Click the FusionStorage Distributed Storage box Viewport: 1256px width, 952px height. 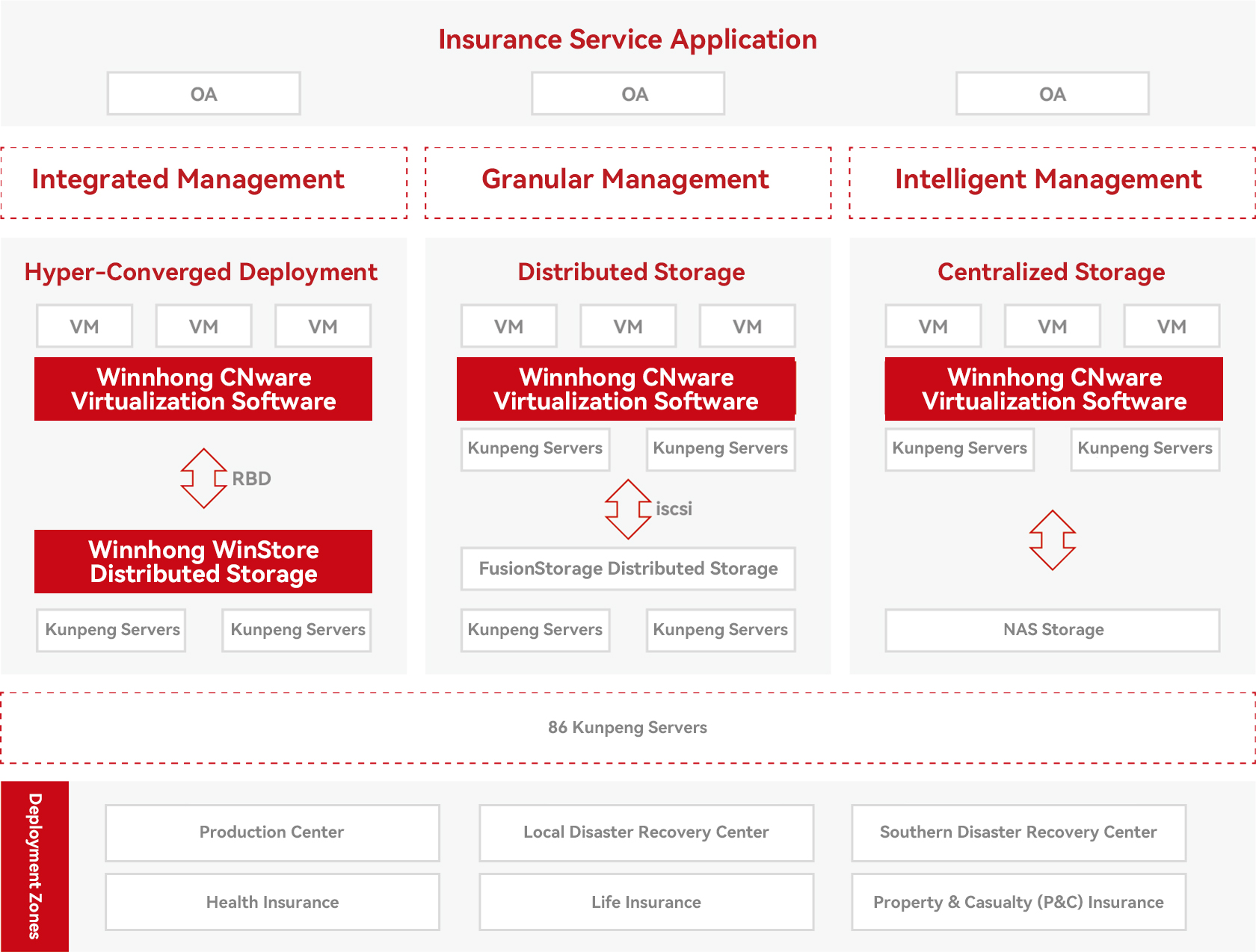[628, 569]
